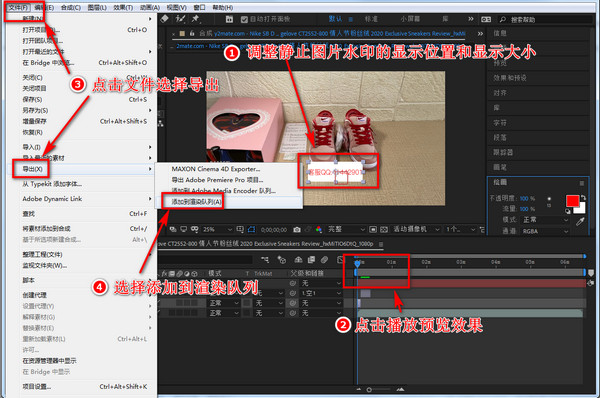Switch to 小屏幕 workspace
Viewport: 600px width, 398px height.
(x=410, y=19)
